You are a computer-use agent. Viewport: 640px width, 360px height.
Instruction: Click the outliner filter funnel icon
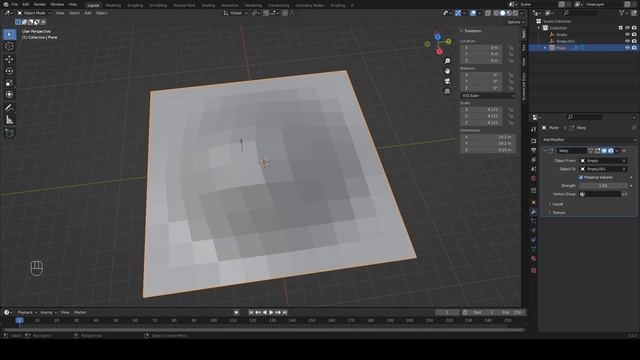(x=622, y=13)
